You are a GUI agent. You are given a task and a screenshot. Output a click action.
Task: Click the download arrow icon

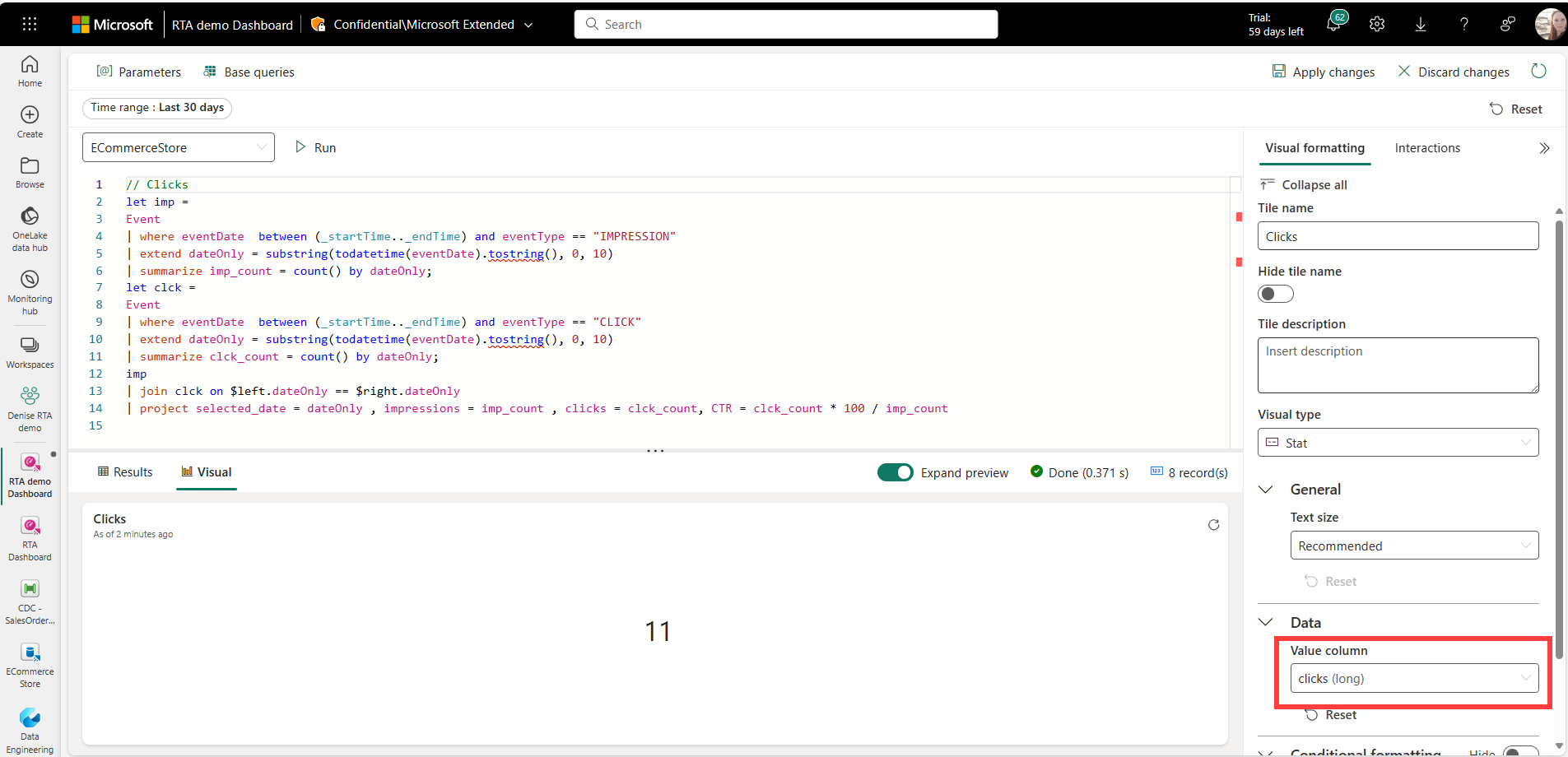[1421, 25]
